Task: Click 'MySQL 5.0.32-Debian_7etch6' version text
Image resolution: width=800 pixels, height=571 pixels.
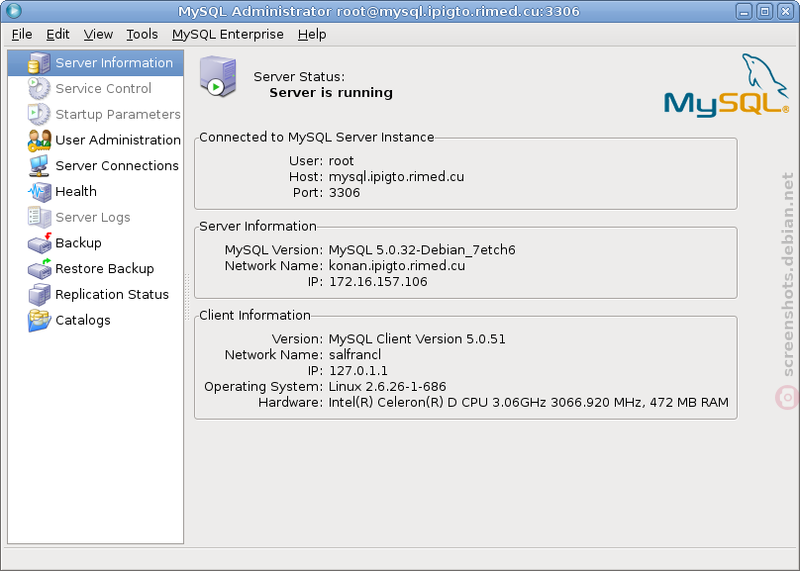Action: (422, 250)
